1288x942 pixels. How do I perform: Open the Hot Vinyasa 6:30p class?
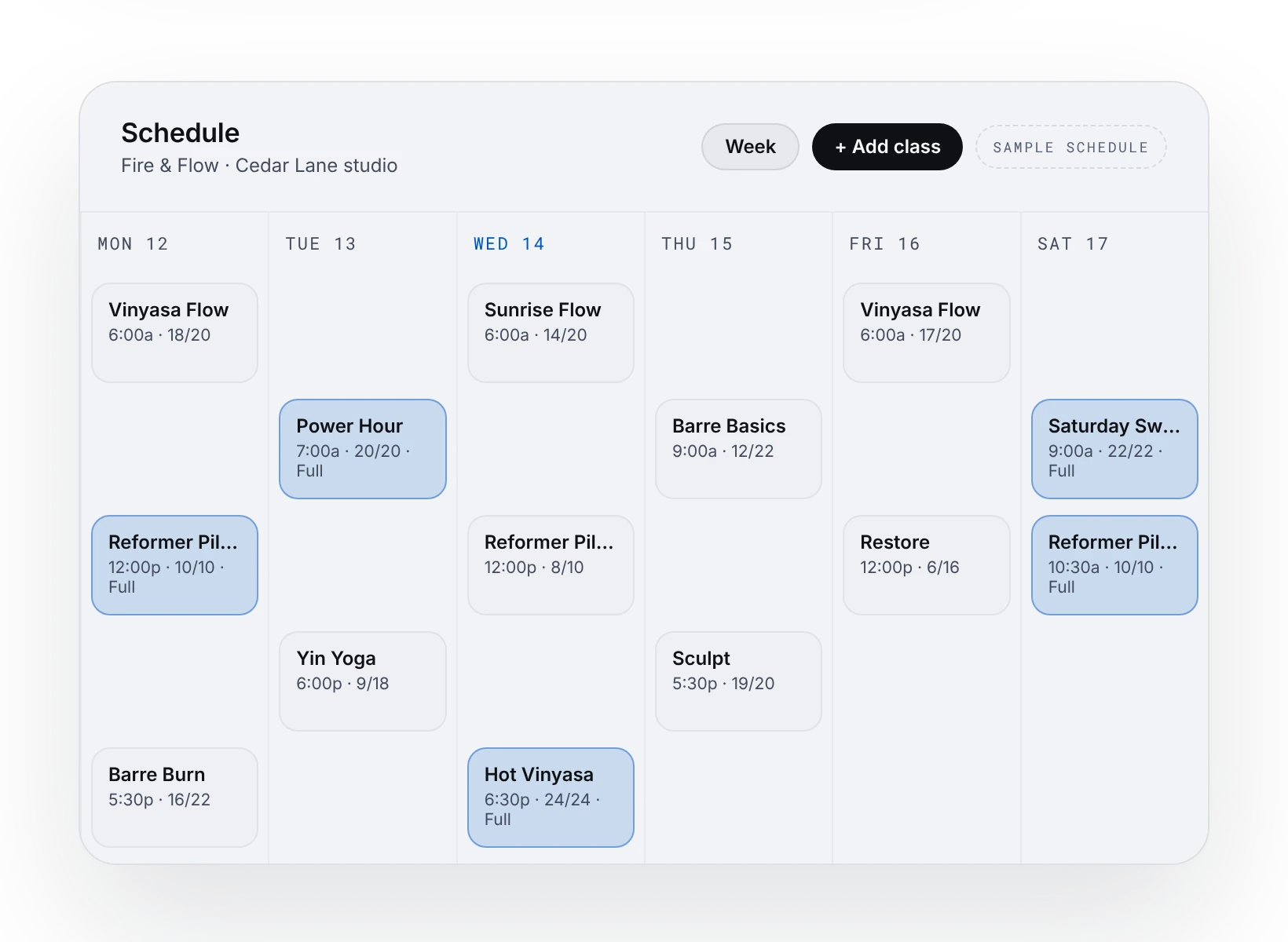coord(551,798)
